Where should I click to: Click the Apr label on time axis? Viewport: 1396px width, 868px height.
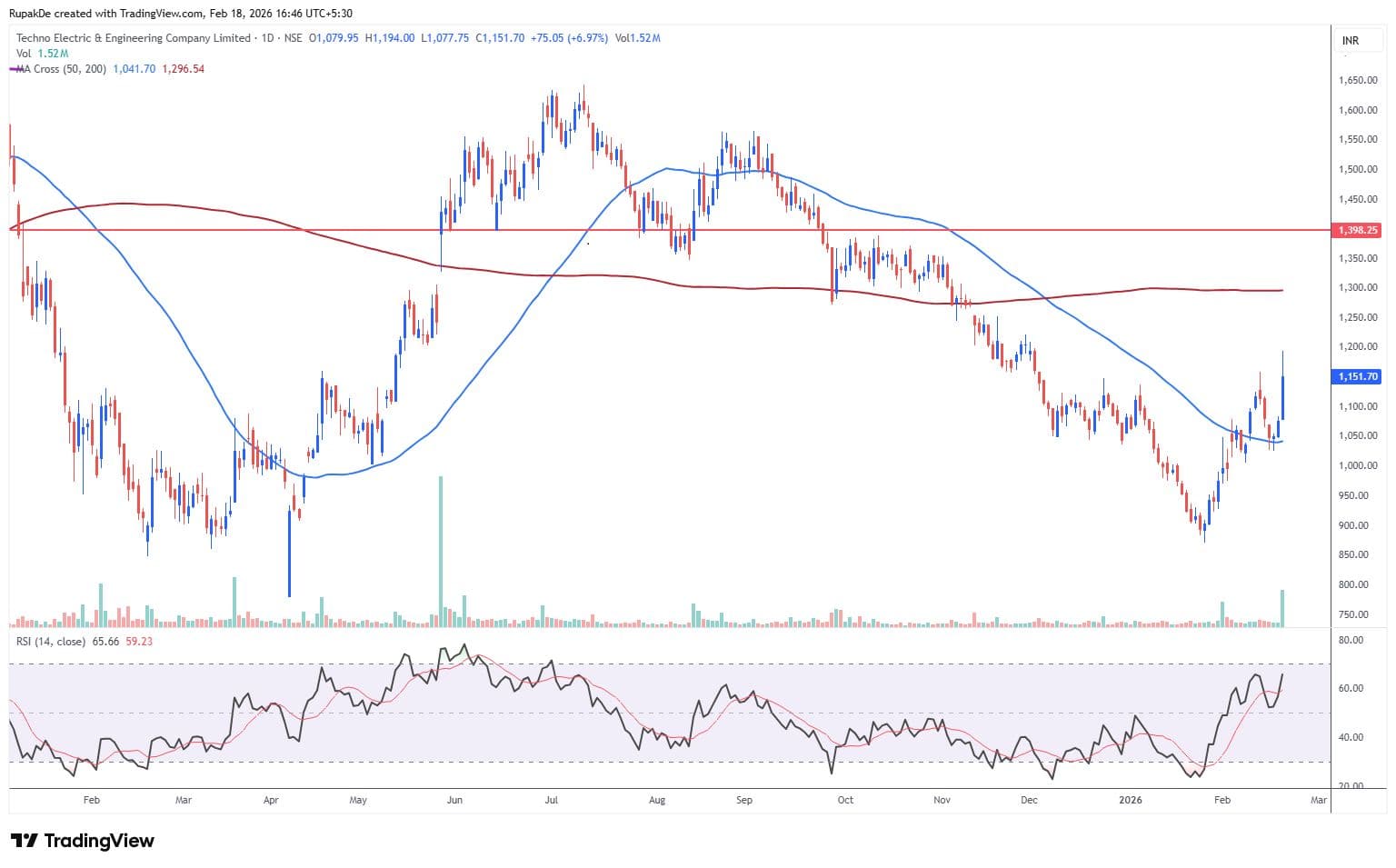271,801
